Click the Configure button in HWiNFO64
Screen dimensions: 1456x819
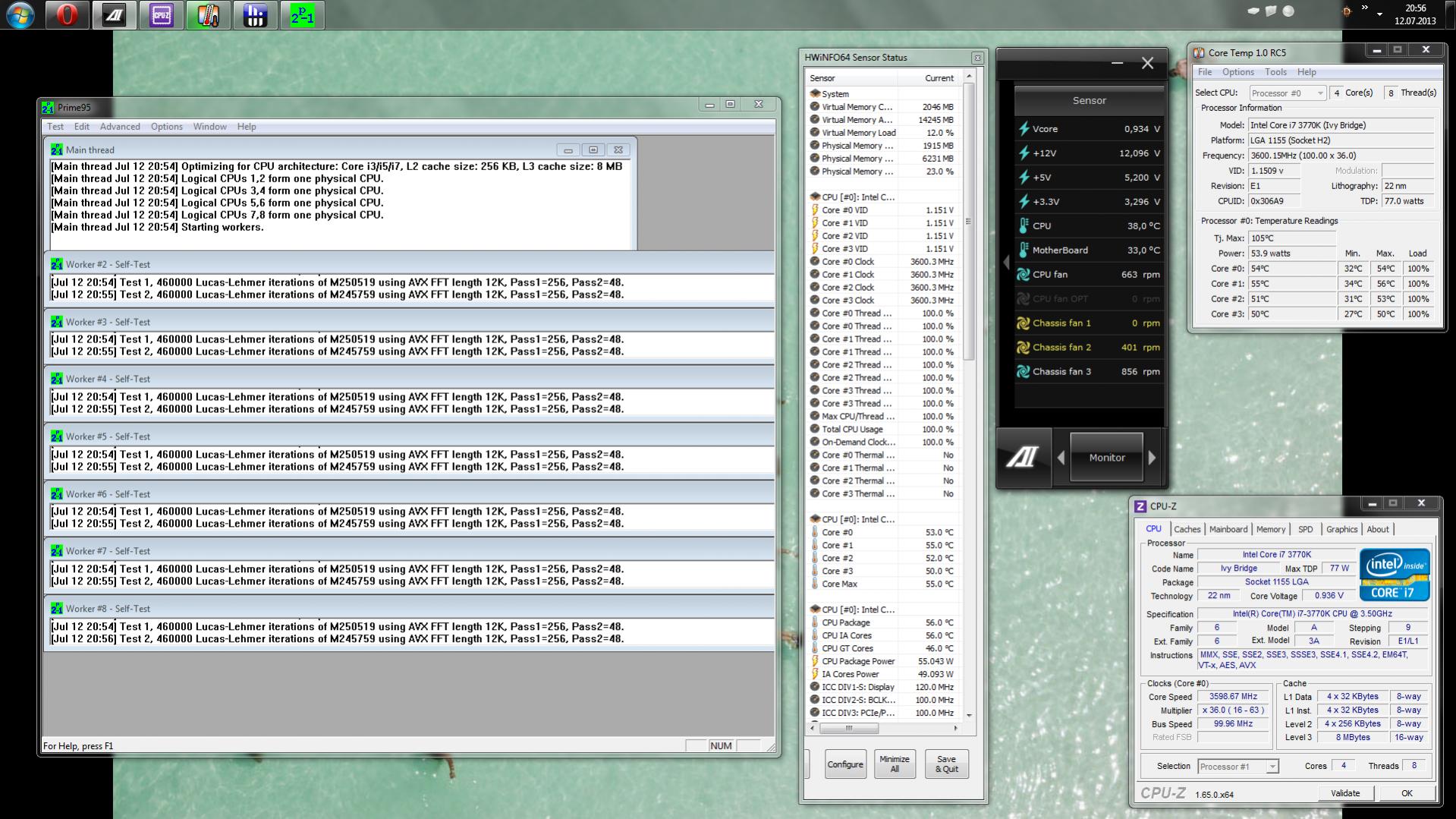845,764
